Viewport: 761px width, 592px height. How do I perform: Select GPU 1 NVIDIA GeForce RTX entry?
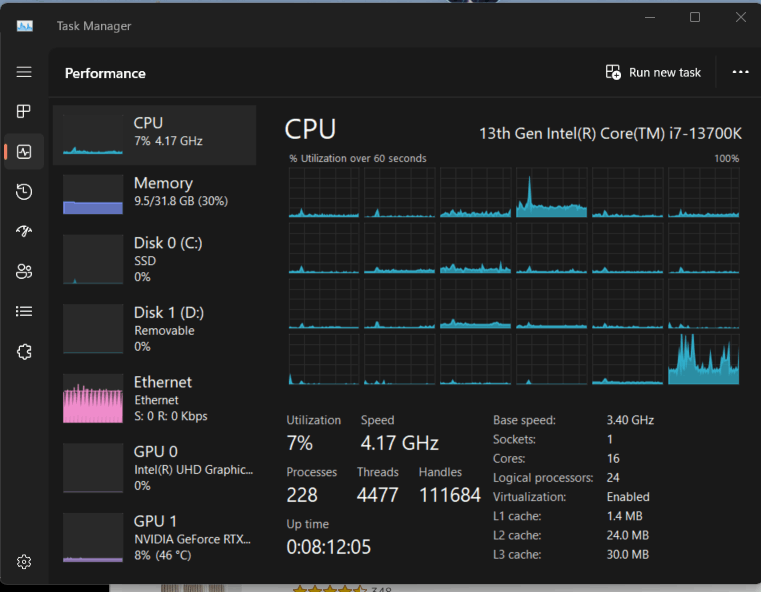[x=154, y=538]
